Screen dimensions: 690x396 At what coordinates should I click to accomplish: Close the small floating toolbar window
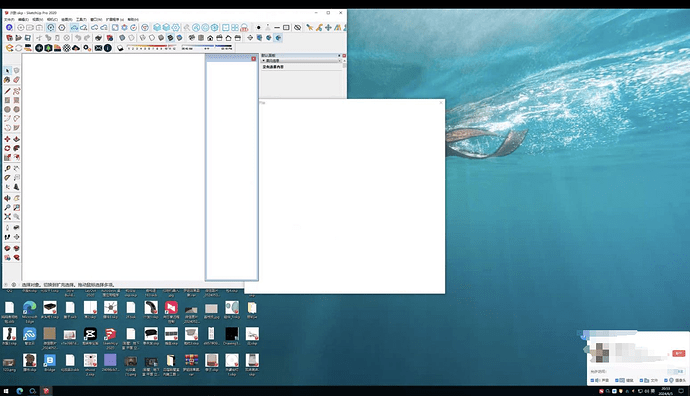point(253,59)
